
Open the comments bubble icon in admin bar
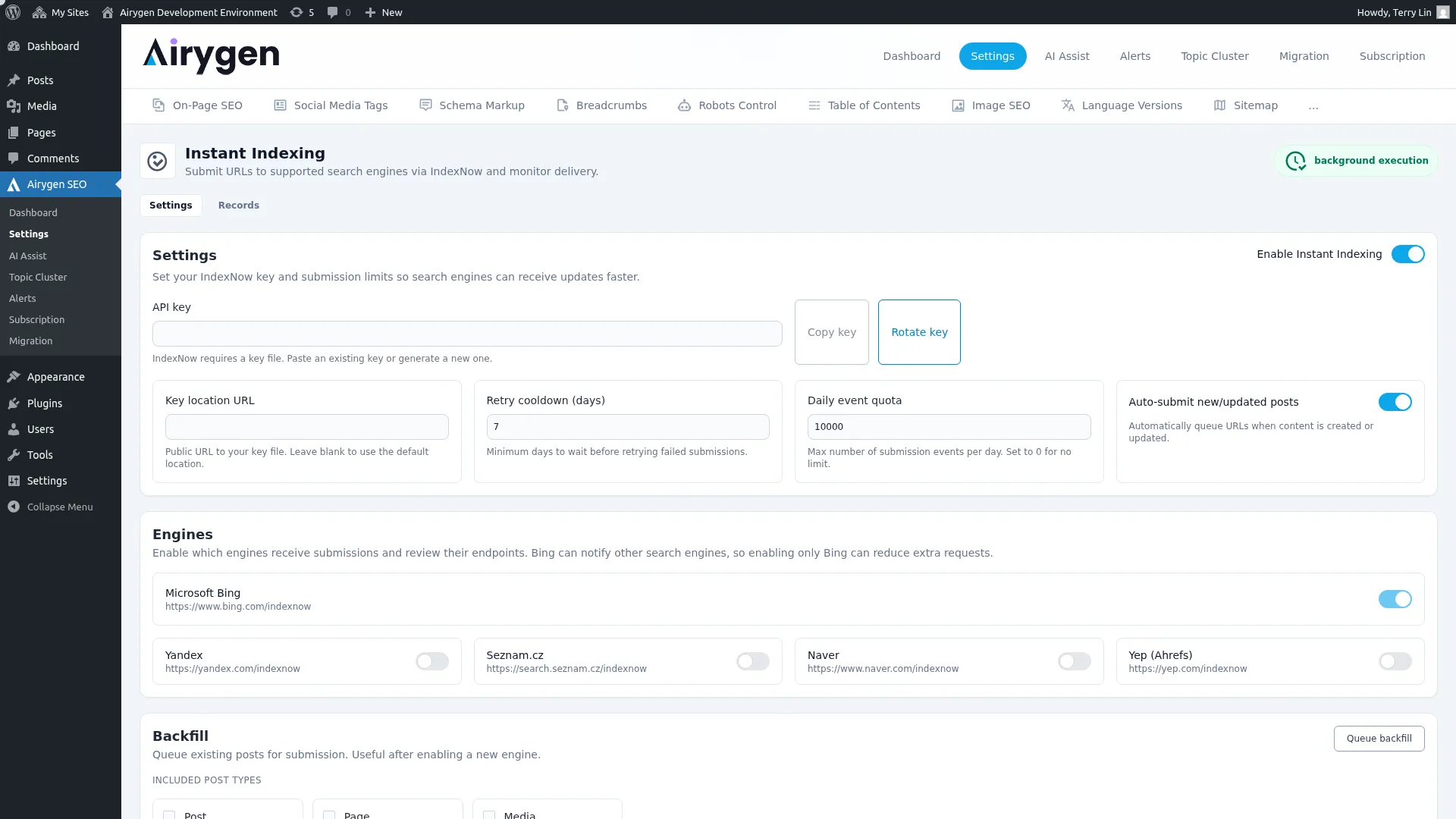332,12
